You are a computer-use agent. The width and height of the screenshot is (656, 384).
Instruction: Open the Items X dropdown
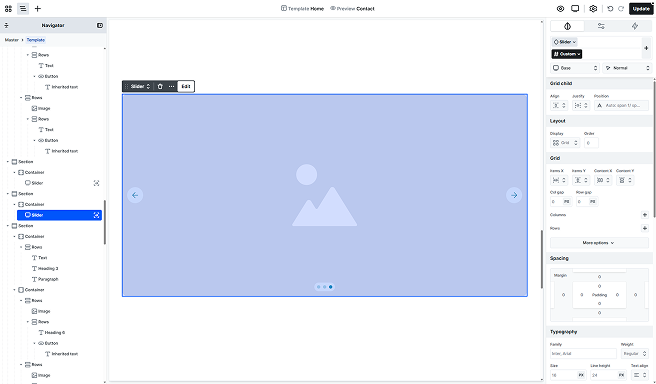click(x=559, y=180)
